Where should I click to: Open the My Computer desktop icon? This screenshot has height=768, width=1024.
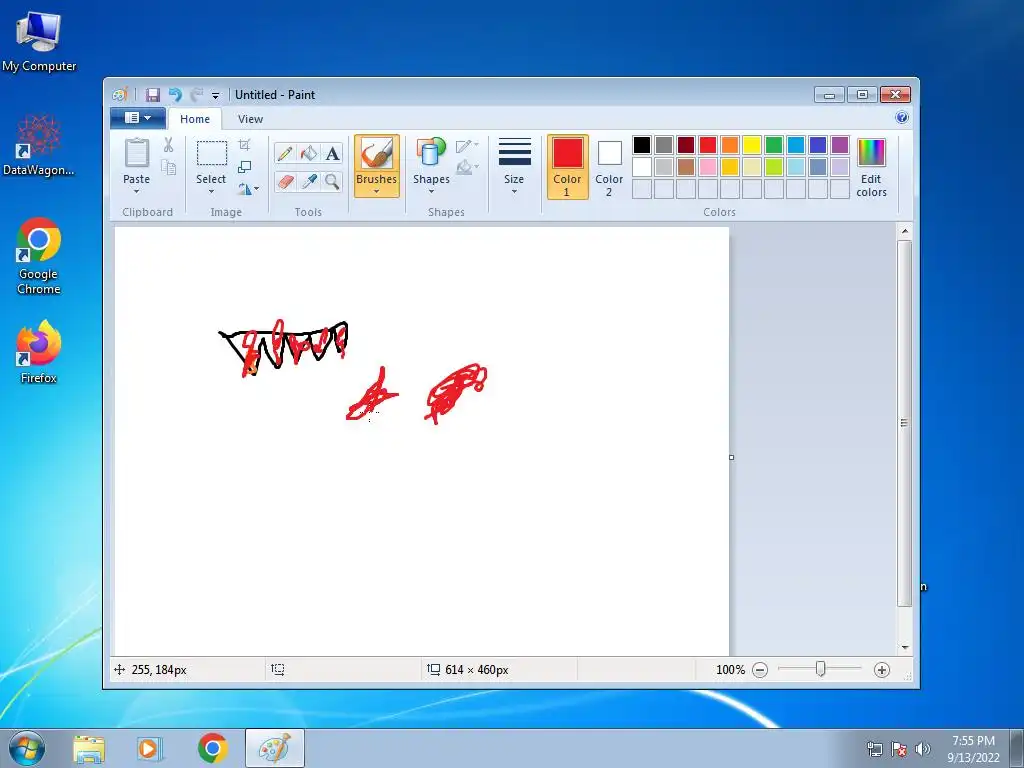(39, 42)
